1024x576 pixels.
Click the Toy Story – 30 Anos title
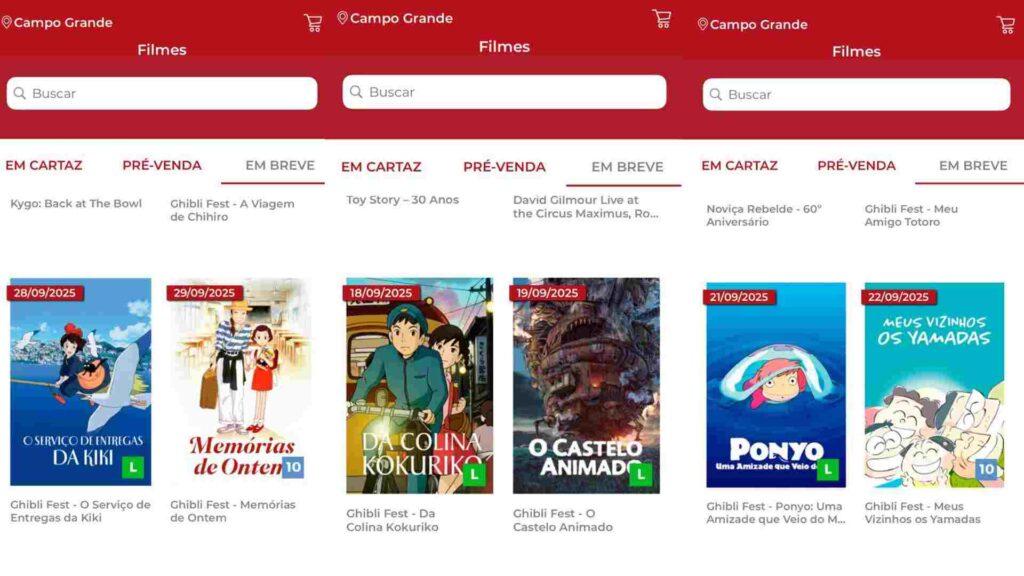pos(402,199)
